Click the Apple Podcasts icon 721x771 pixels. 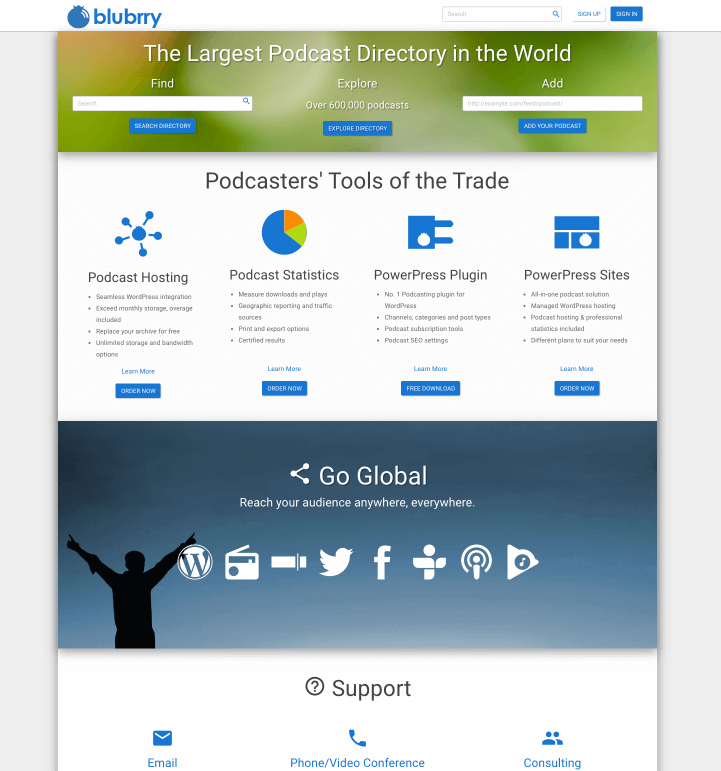pyautogui.click(x=476, y=562)
